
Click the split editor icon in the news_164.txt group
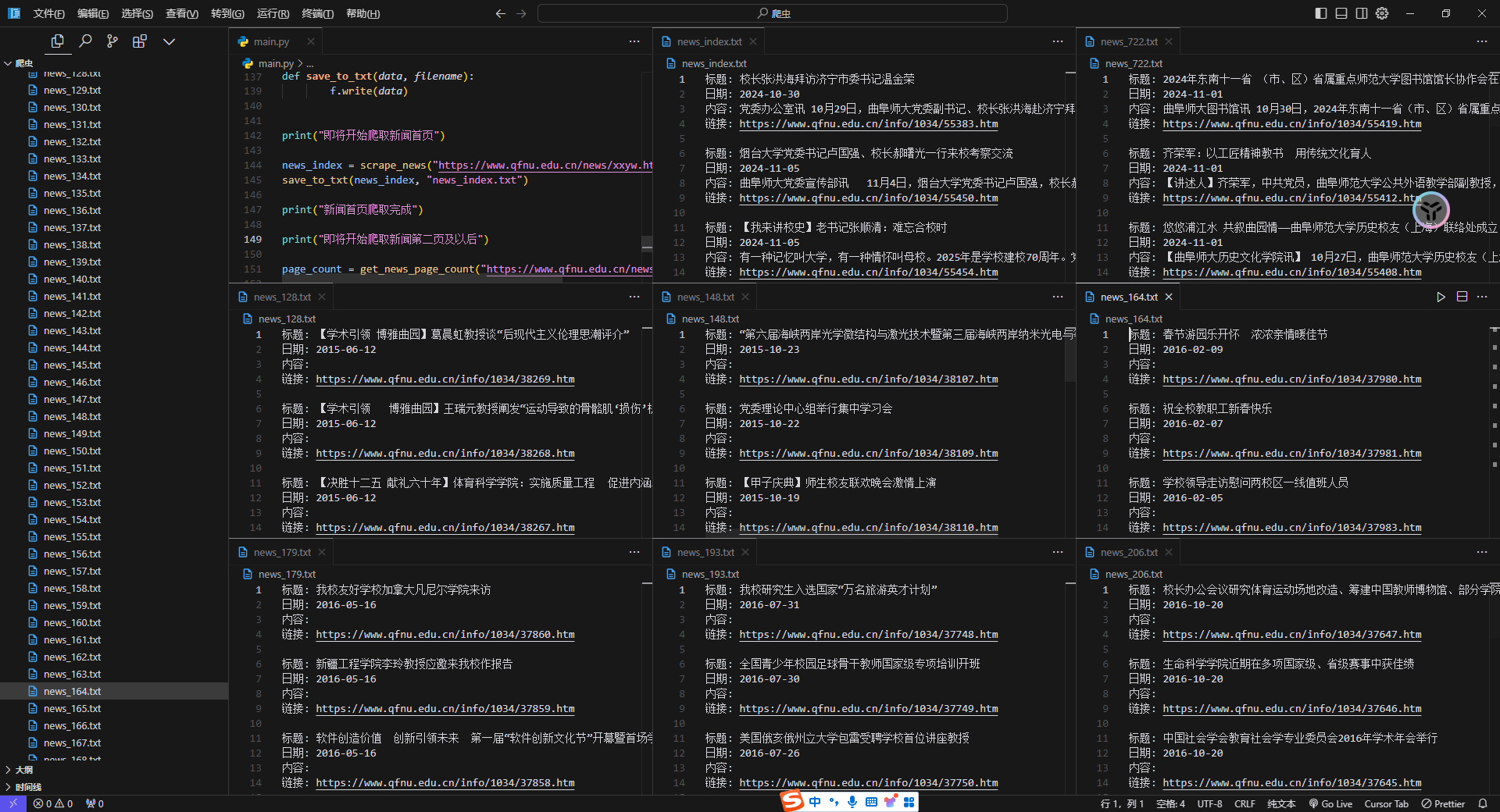(x=1462, y=297)
